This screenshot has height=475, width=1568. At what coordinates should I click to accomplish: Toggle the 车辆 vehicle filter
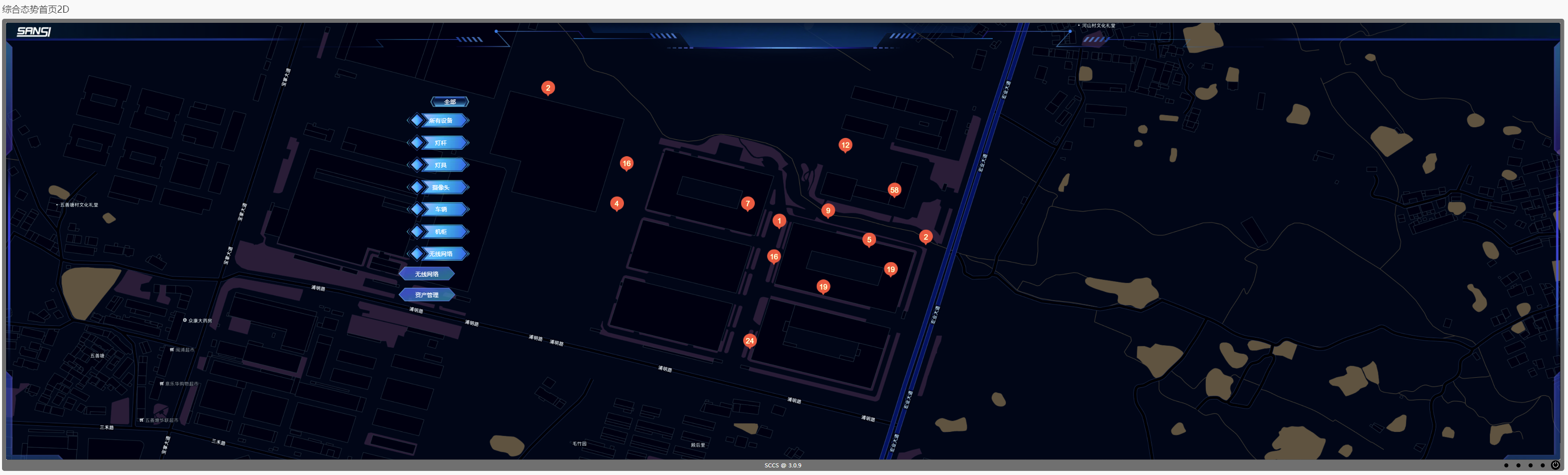coord(439,209)
